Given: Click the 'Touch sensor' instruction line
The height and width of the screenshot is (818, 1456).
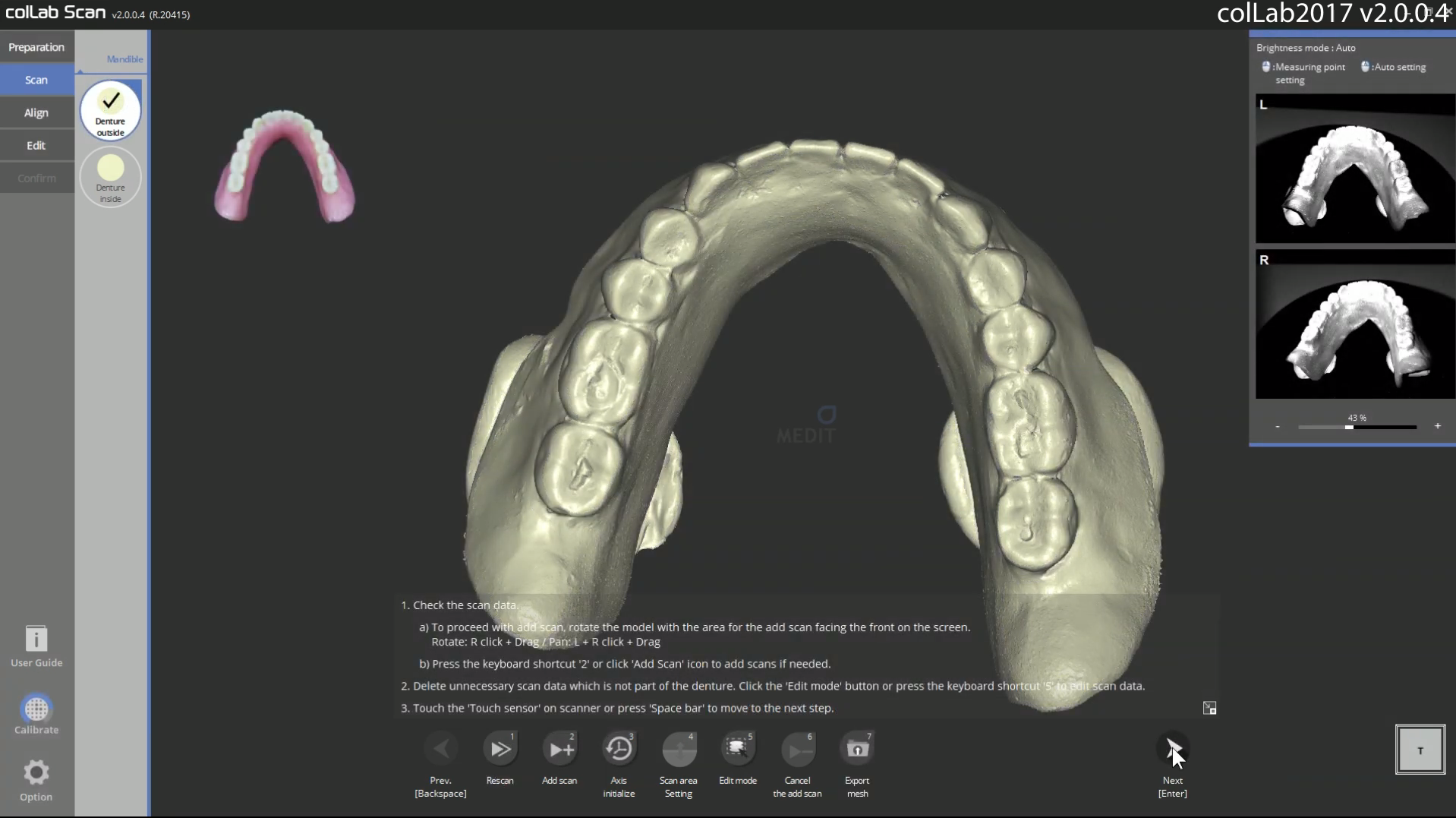Looking at the screenshot, I should click(617, 708).
